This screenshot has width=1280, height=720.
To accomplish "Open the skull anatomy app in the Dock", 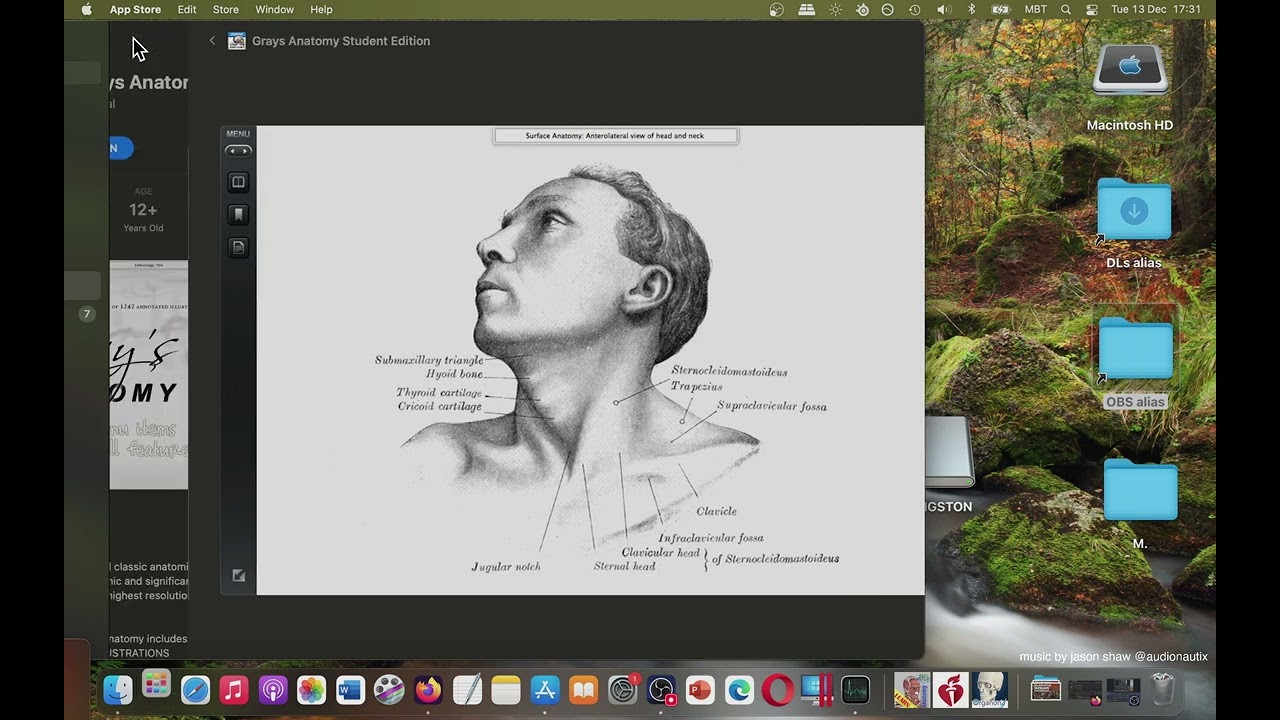I will (989, 690).
